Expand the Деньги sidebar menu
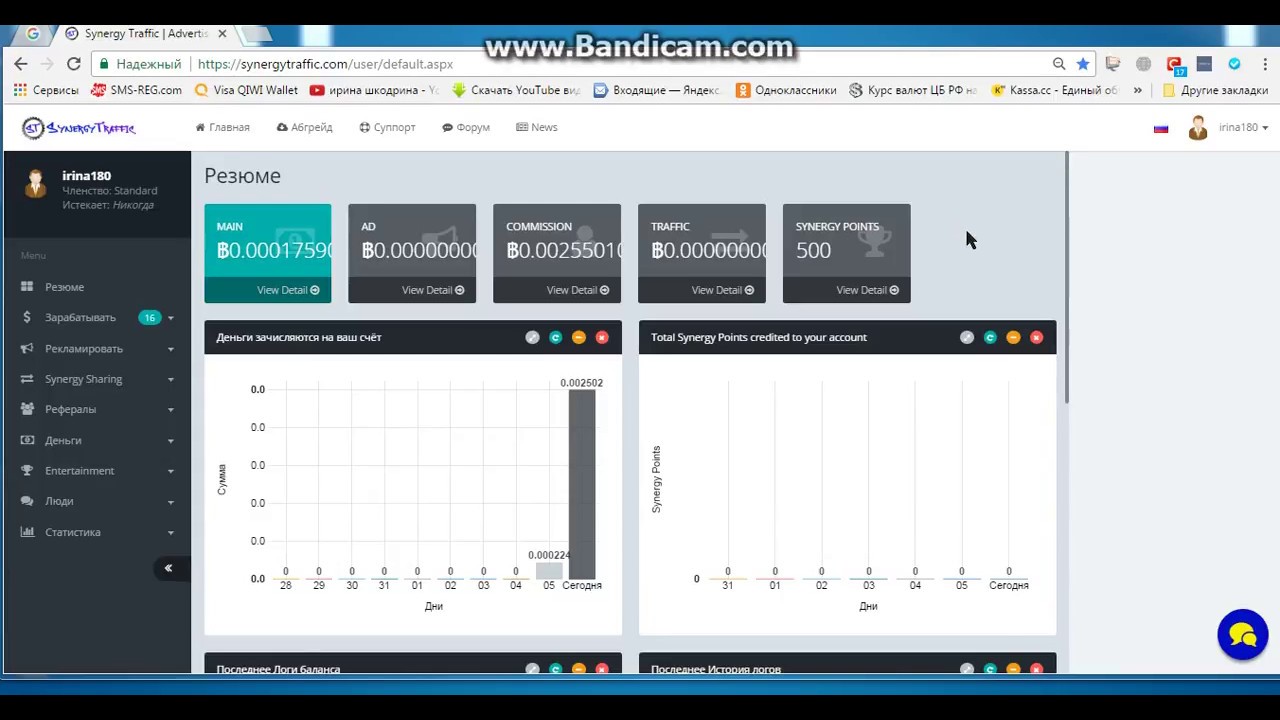 [x=96, y=440]
